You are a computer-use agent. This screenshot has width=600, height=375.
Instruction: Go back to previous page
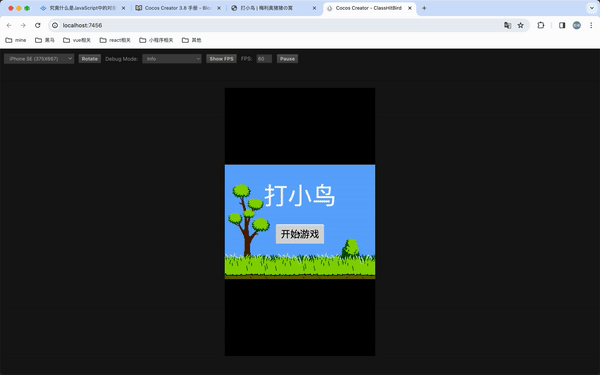[x=9, y=25]
